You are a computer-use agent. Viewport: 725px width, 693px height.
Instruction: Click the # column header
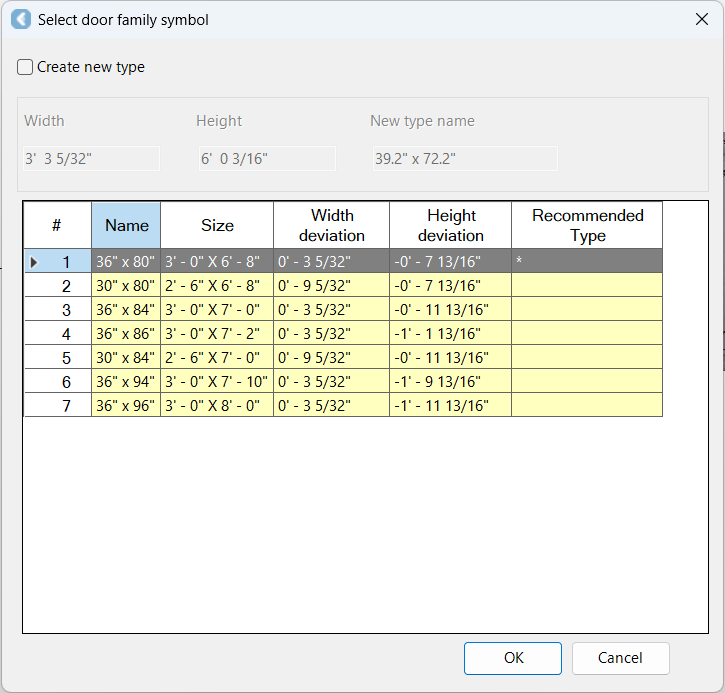(x=57, y=225)
